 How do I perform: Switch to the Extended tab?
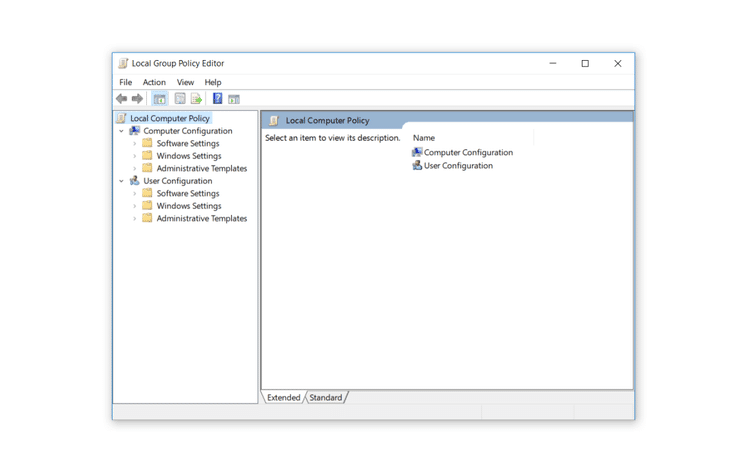[284, 397]
